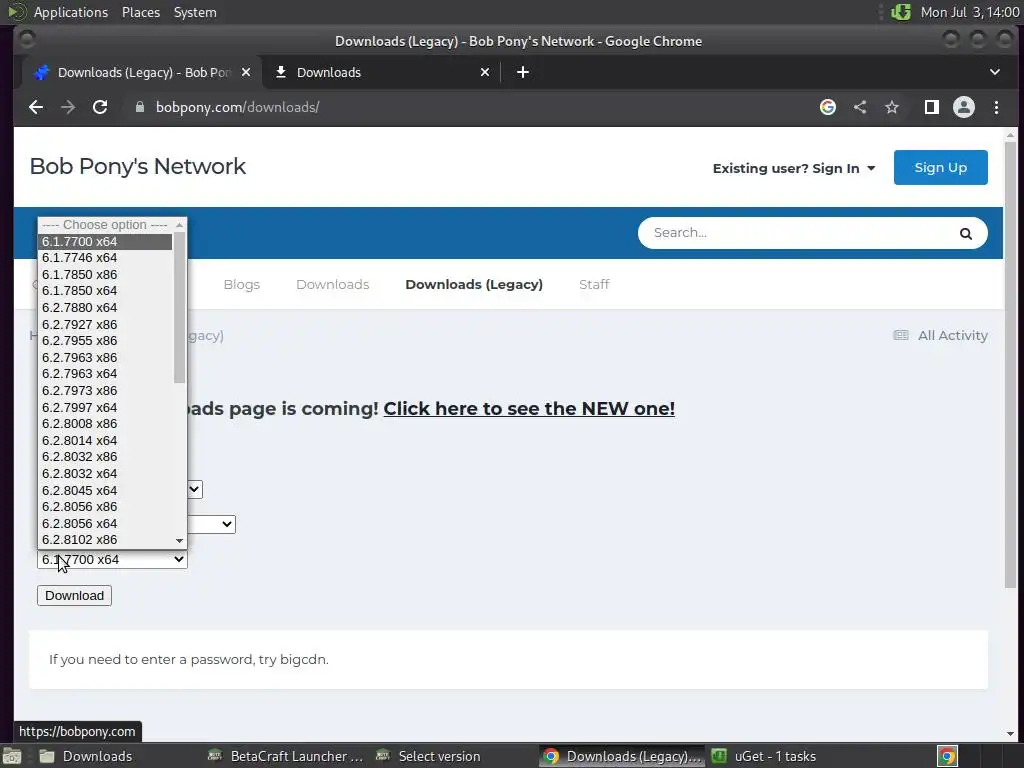
Task: Click the uGet tray icon in top panel
Action: 901,12
